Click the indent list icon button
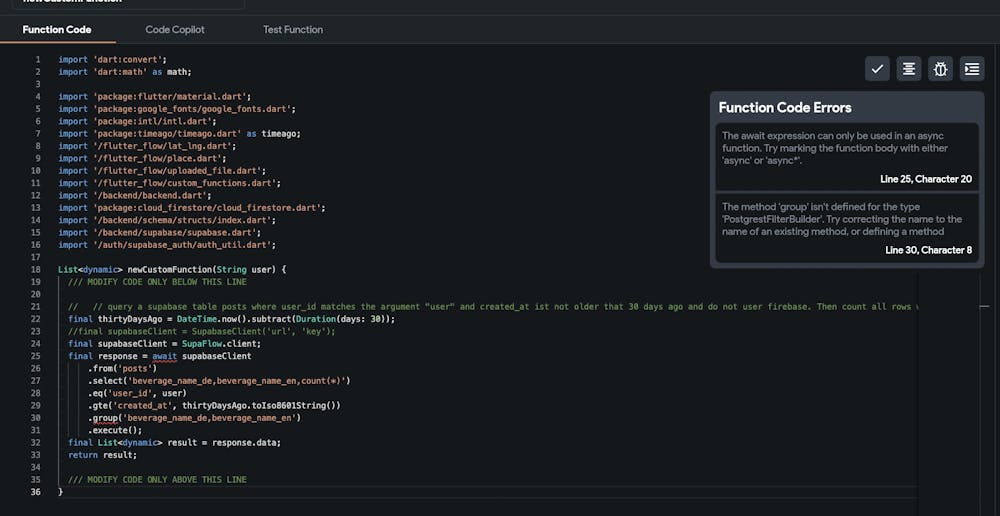Image resolution: width=1000 pixels, height=516 pixels. point(972,68)
